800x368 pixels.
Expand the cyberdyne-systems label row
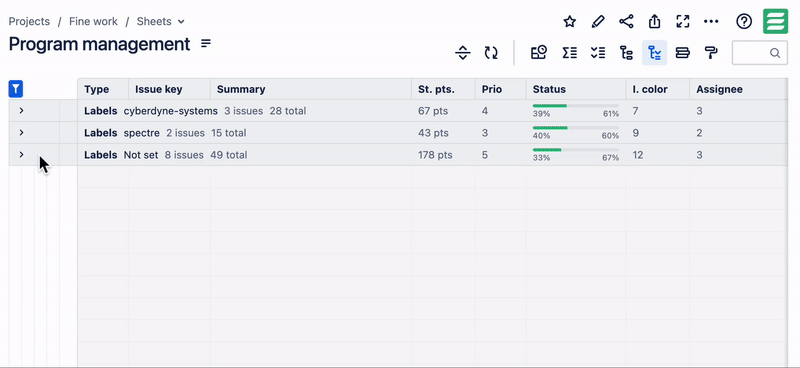(21, 110)
